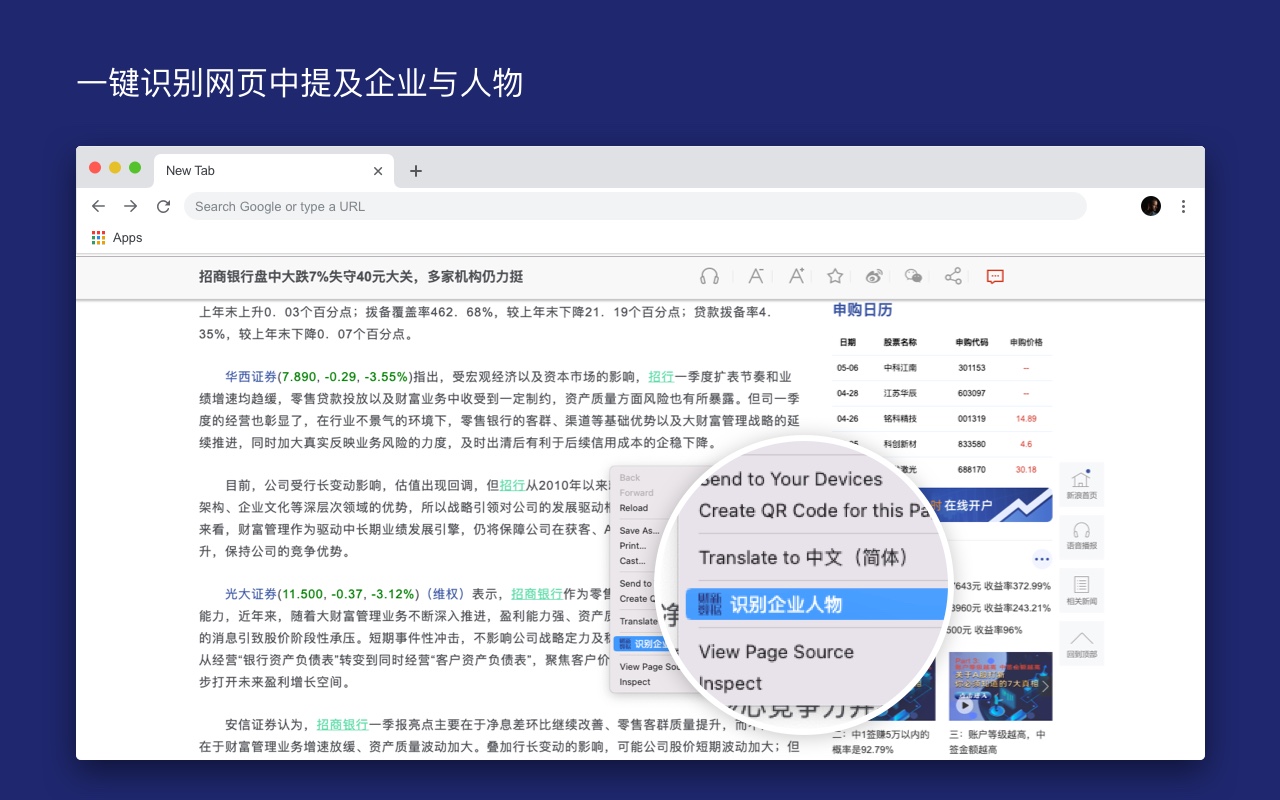Select Print... from the context menu
Image resolution: width=1280 pixels, height=800 pixels.
(633, 546)
